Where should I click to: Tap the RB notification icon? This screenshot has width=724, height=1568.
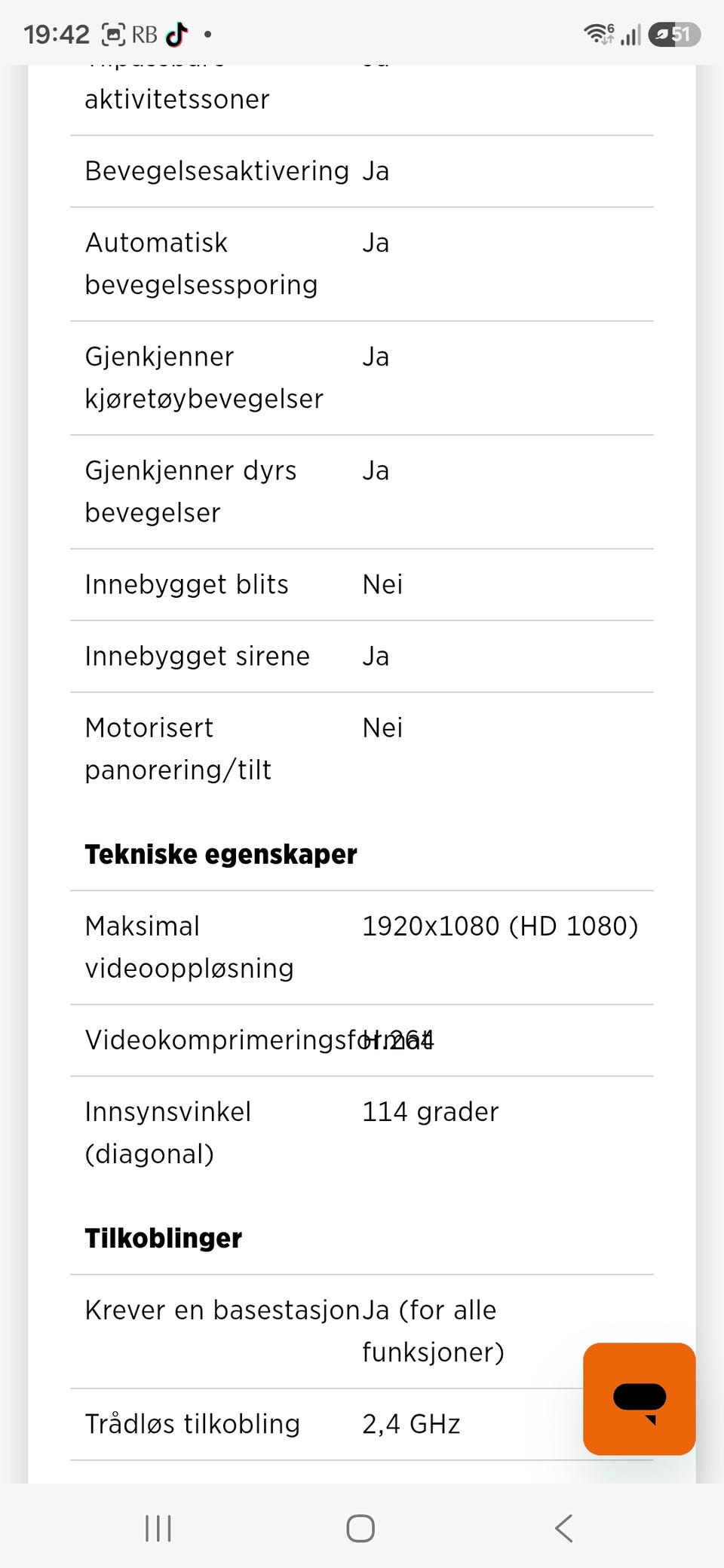click(145, 35)
